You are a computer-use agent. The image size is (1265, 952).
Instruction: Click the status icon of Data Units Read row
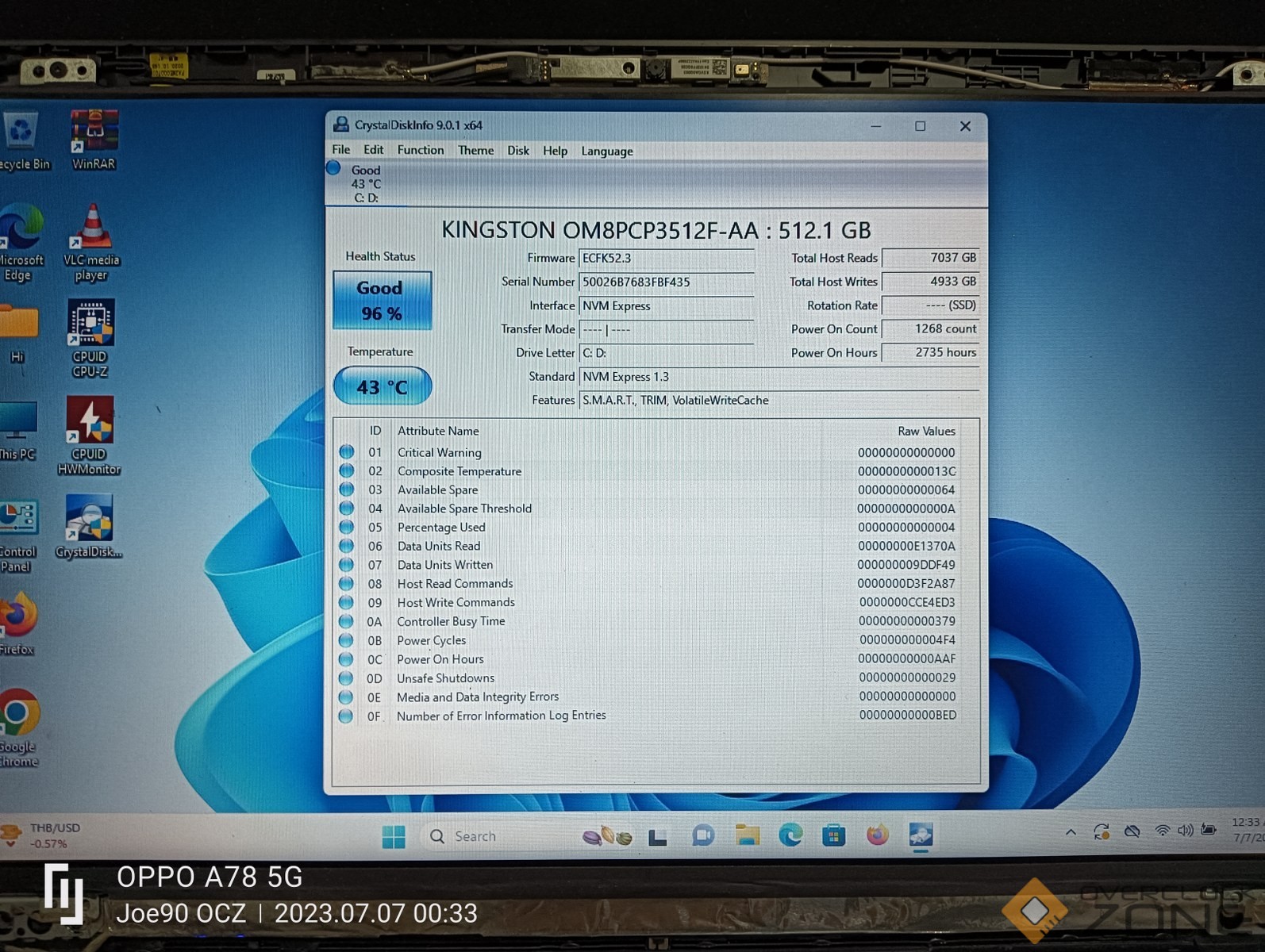(347, 546)
